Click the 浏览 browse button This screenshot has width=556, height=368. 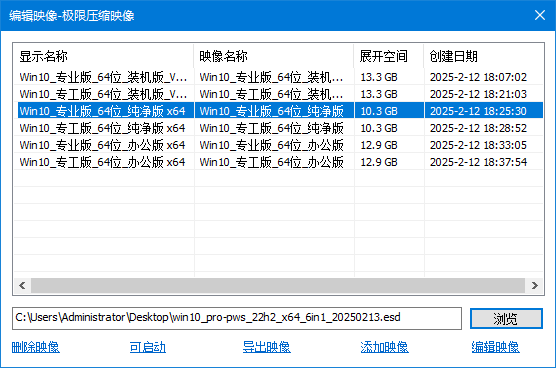pyautogui.click(x=506, y=318)
